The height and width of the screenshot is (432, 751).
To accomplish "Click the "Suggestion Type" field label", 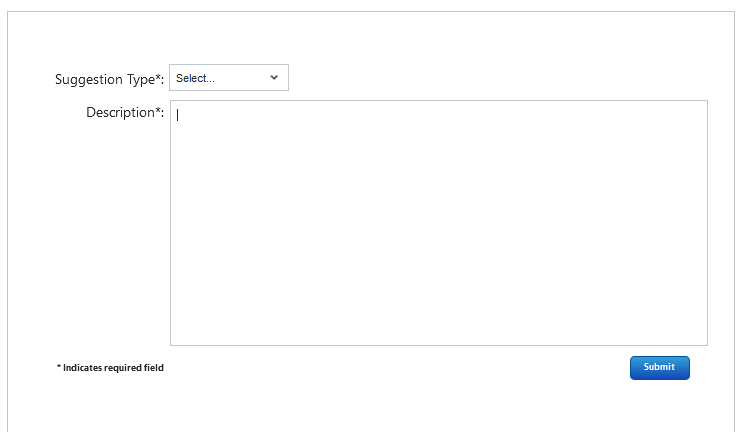I will pos(105,79).
